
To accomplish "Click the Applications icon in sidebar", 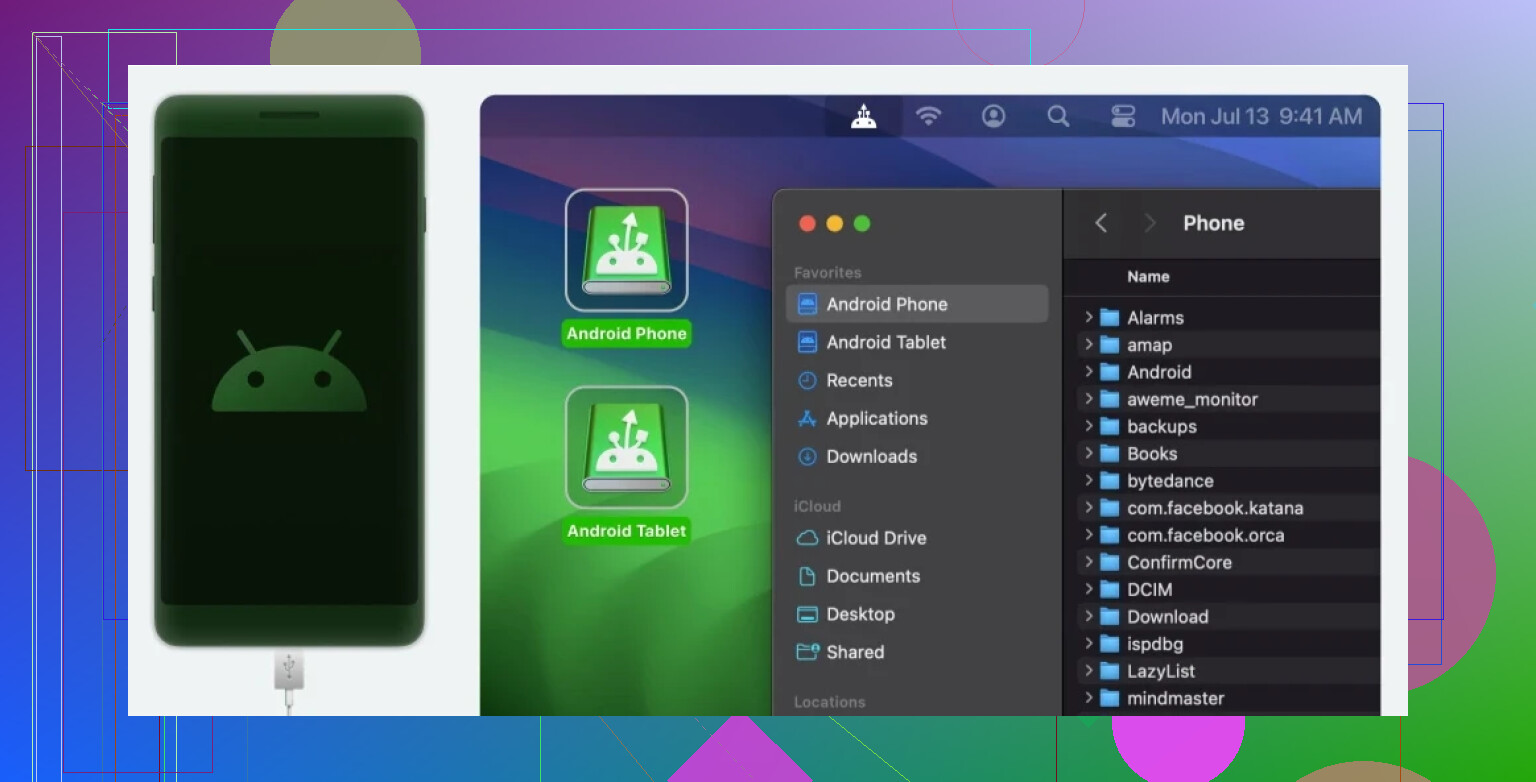I will point(807,418).
